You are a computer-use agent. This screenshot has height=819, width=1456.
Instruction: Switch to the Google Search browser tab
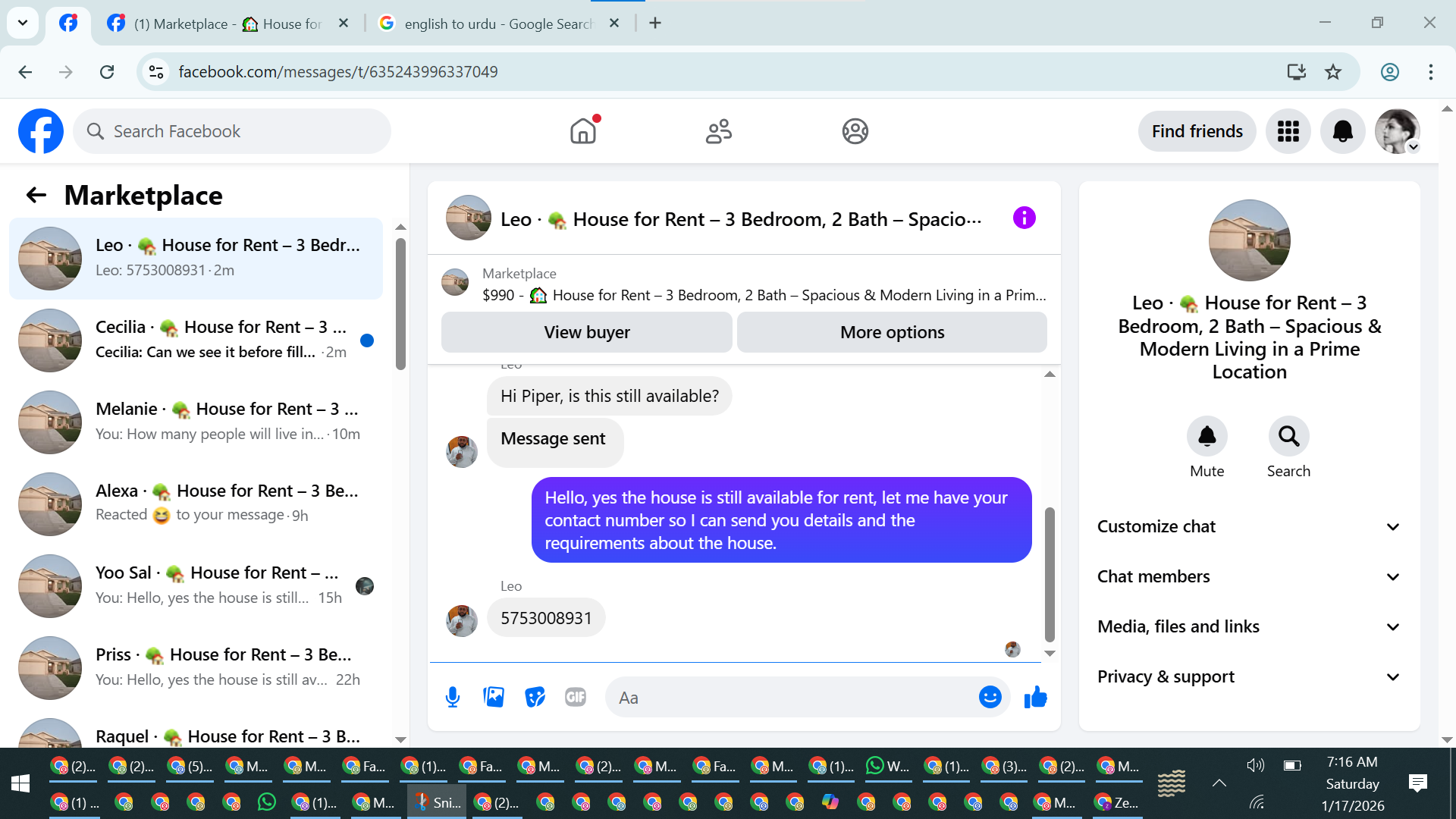(x=497, y=24)
